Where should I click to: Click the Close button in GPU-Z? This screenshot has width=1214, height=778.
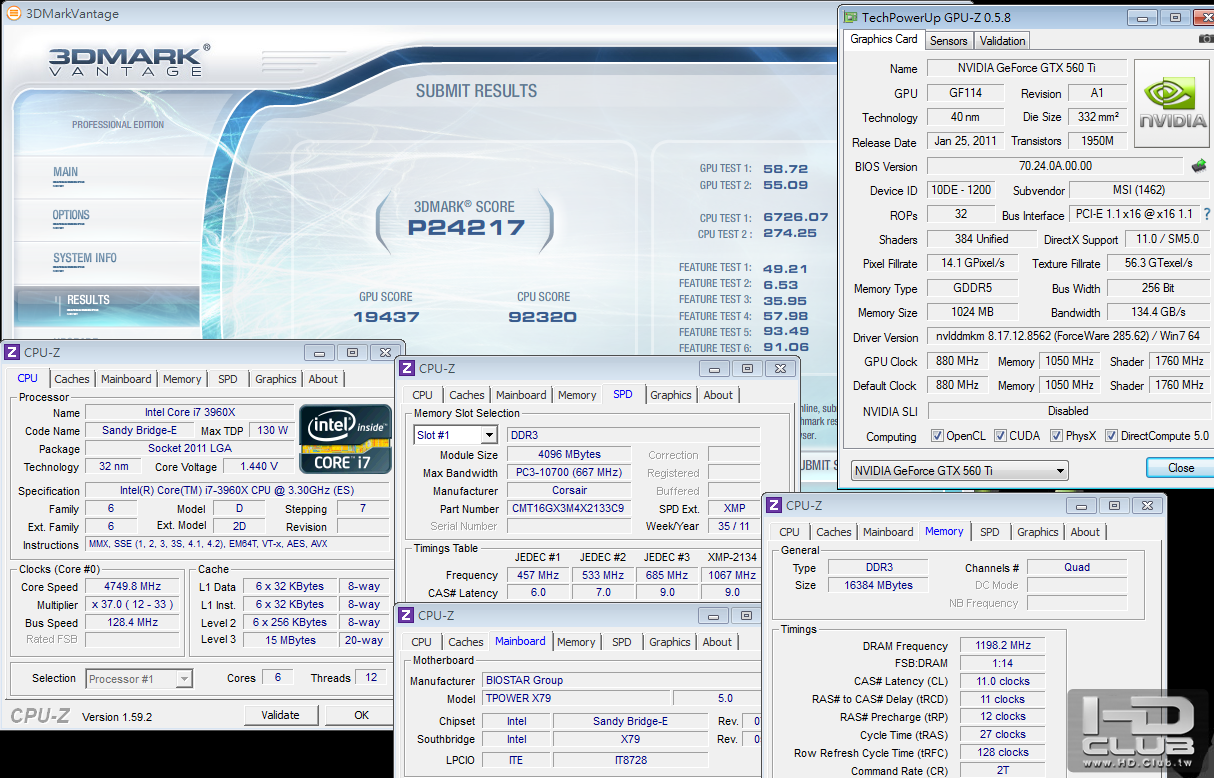[x=1180, y=468]
